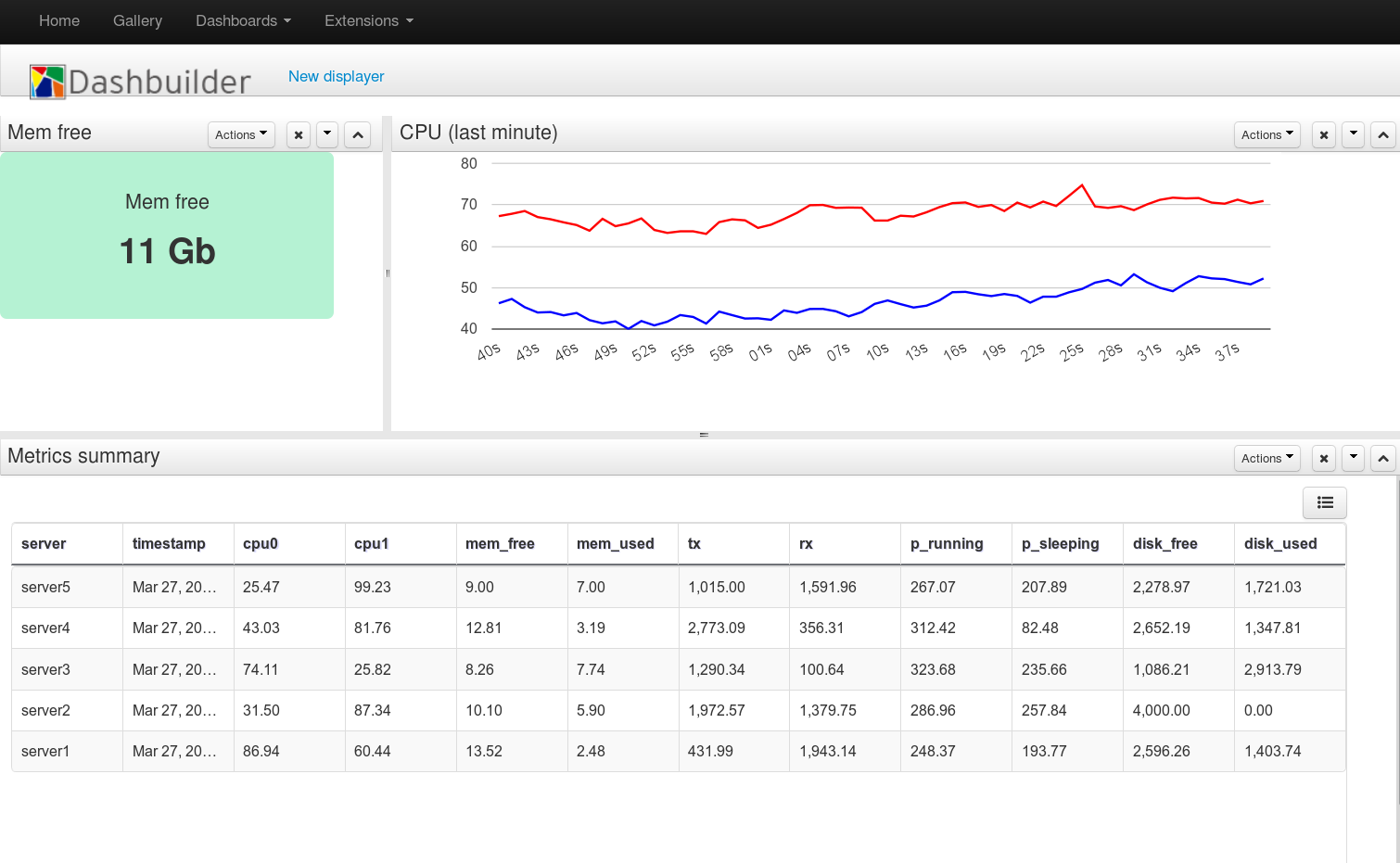Image resolution: width=1400 pixels, height=863 pixels.
Task: Open the Actions dropdown on the Mem free panel
Action: tap(240, 134)
